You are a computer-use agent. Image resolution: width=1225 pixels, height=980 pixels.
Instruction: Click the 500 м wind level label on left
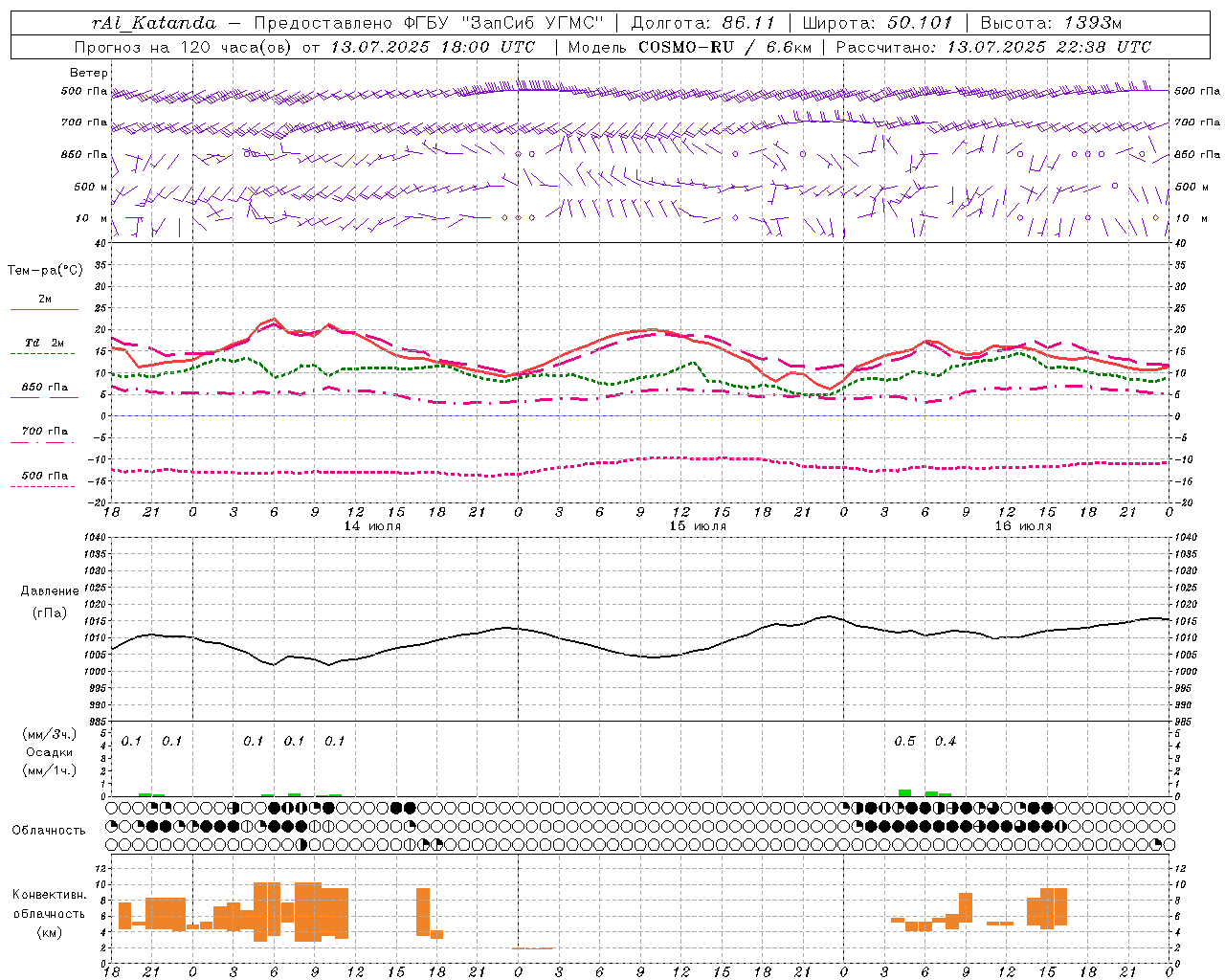pos(92,187)
